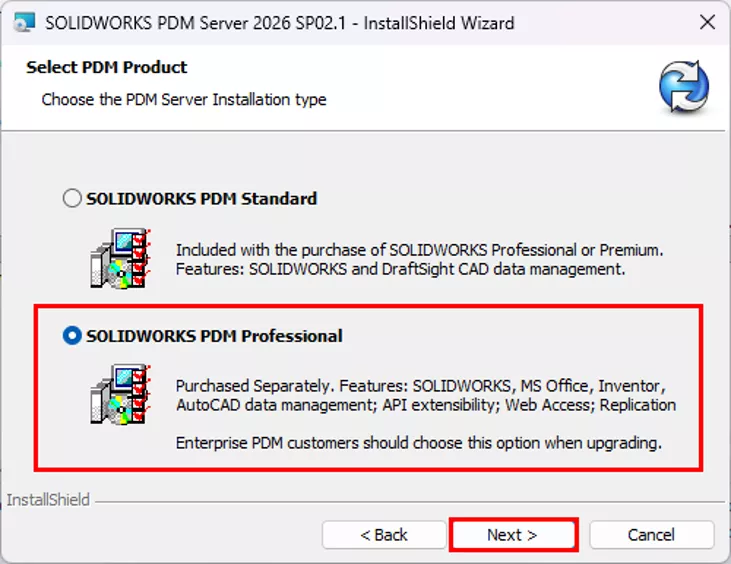
Task: Click the PDM Standard installer icon
Action: point(121,259)
